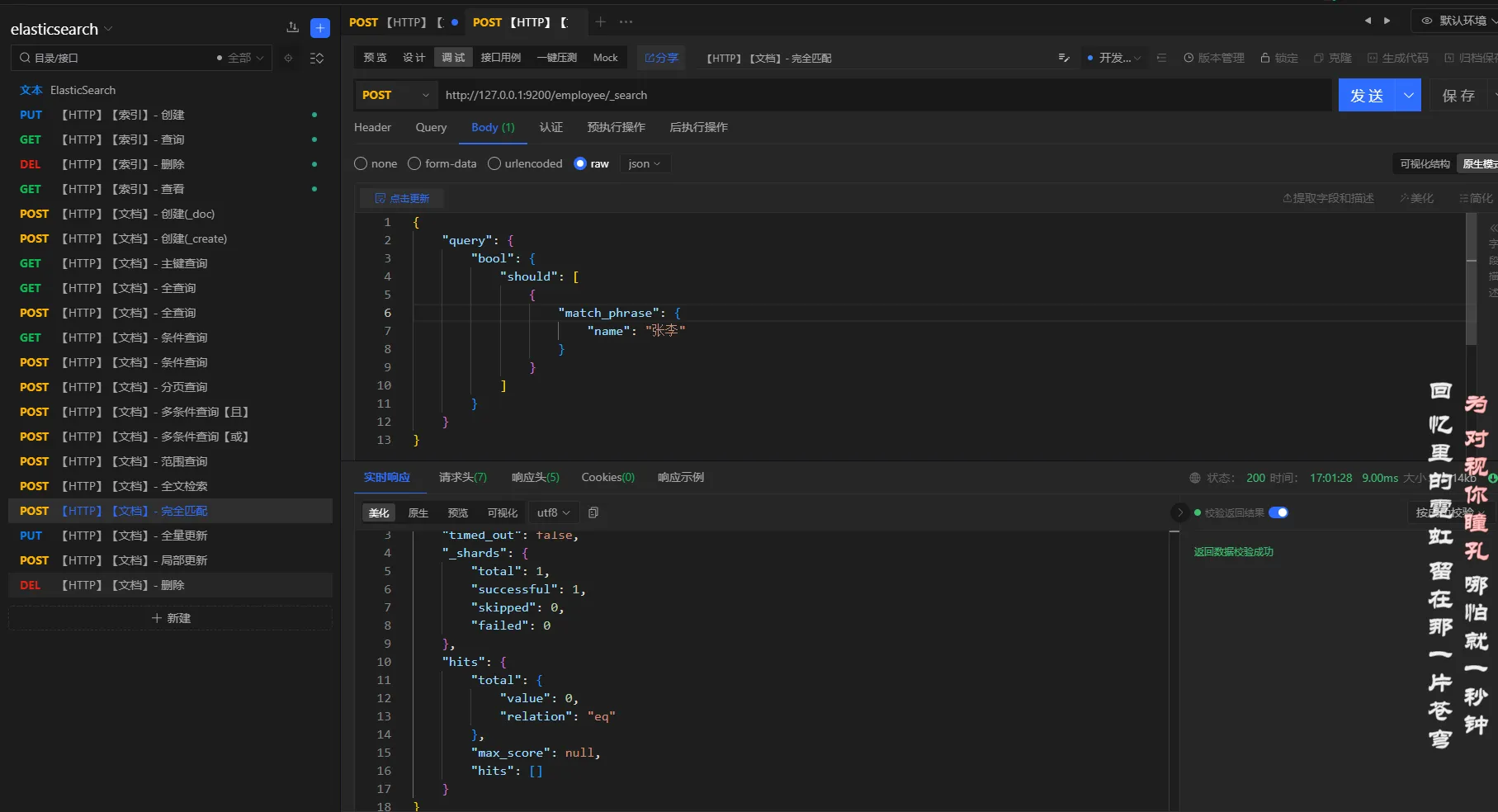
Task: Click the 发送 send button
Action: pyautogui.click(x=1367, y=96)
